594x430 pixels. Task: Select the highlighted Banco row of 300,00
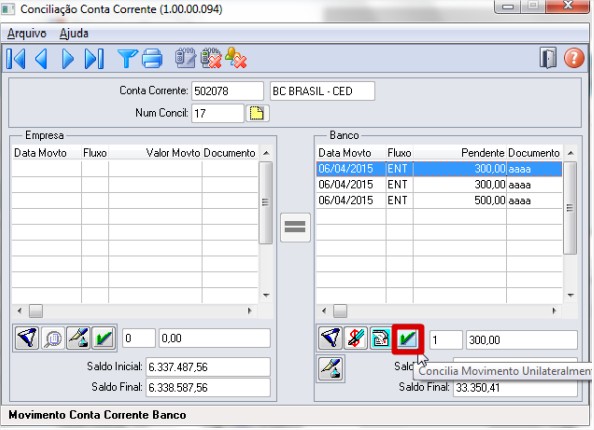439,169
